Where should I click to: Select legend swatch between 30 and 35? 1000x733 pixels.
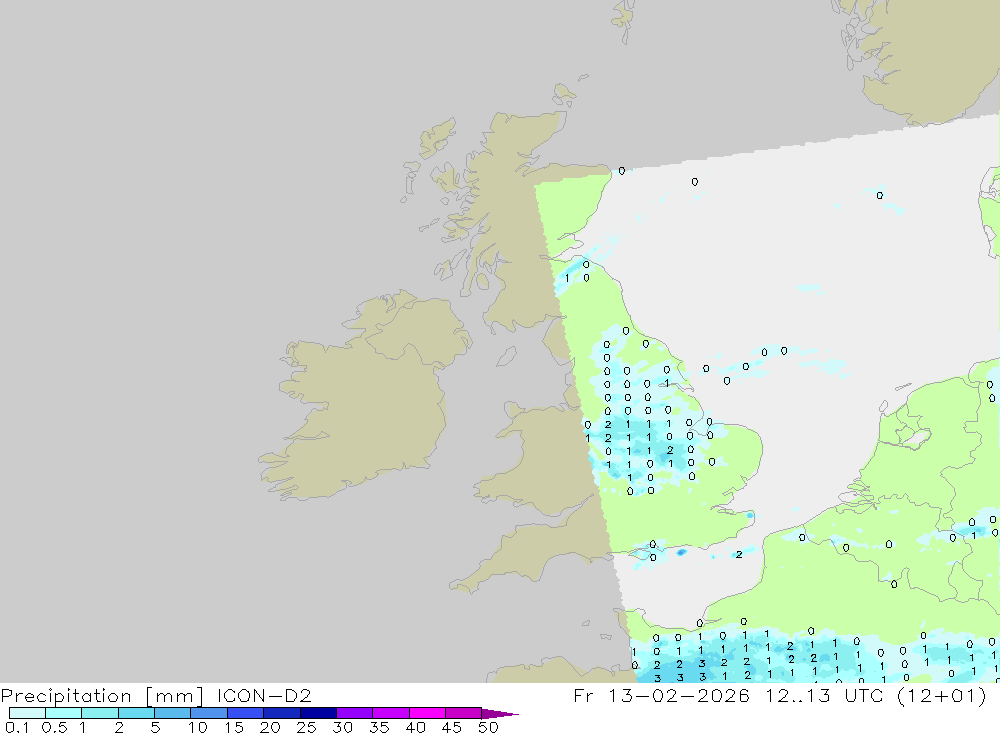[x=355, y=713]
